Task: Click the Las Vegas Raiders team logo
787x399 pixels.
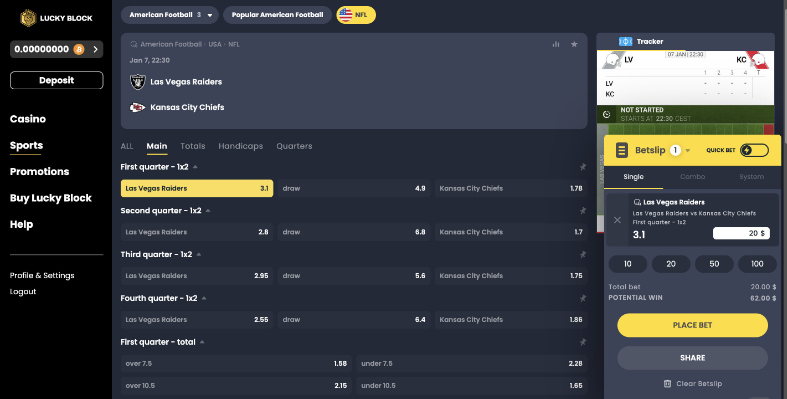Action: tap(138, 82)
